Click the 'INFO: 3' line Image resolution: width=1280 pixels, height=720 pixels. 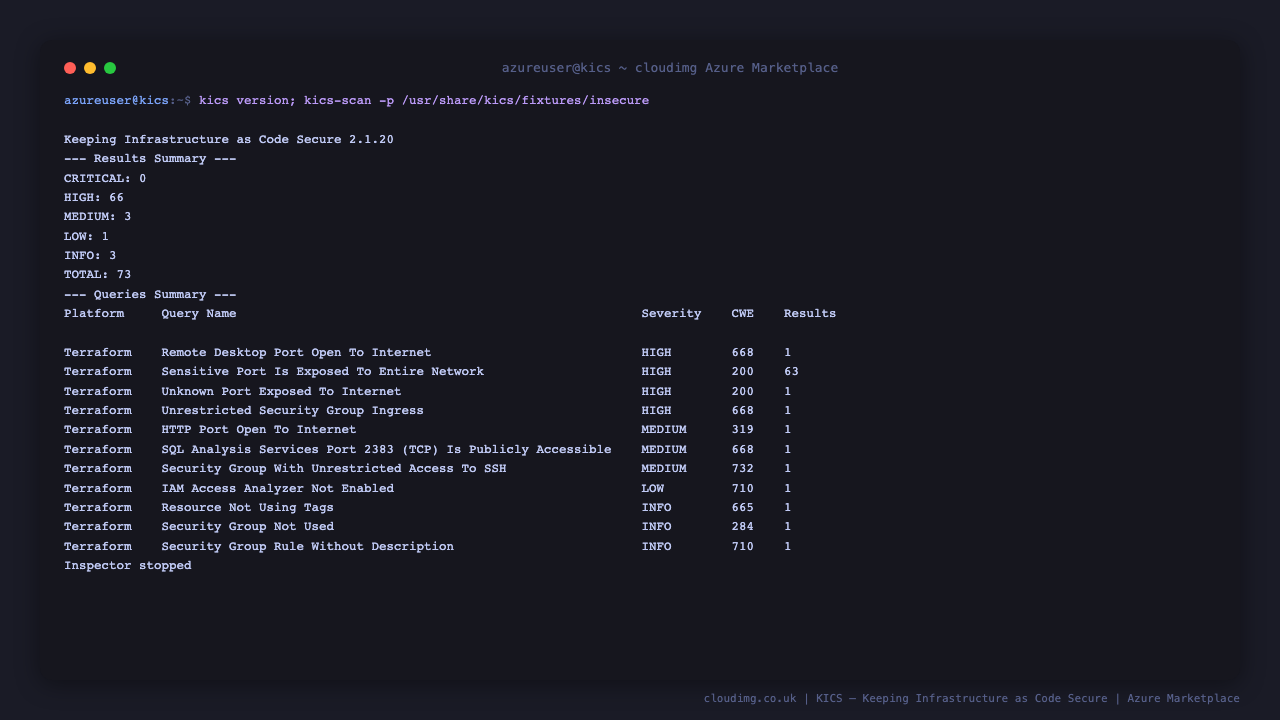(x=90, y=256)
